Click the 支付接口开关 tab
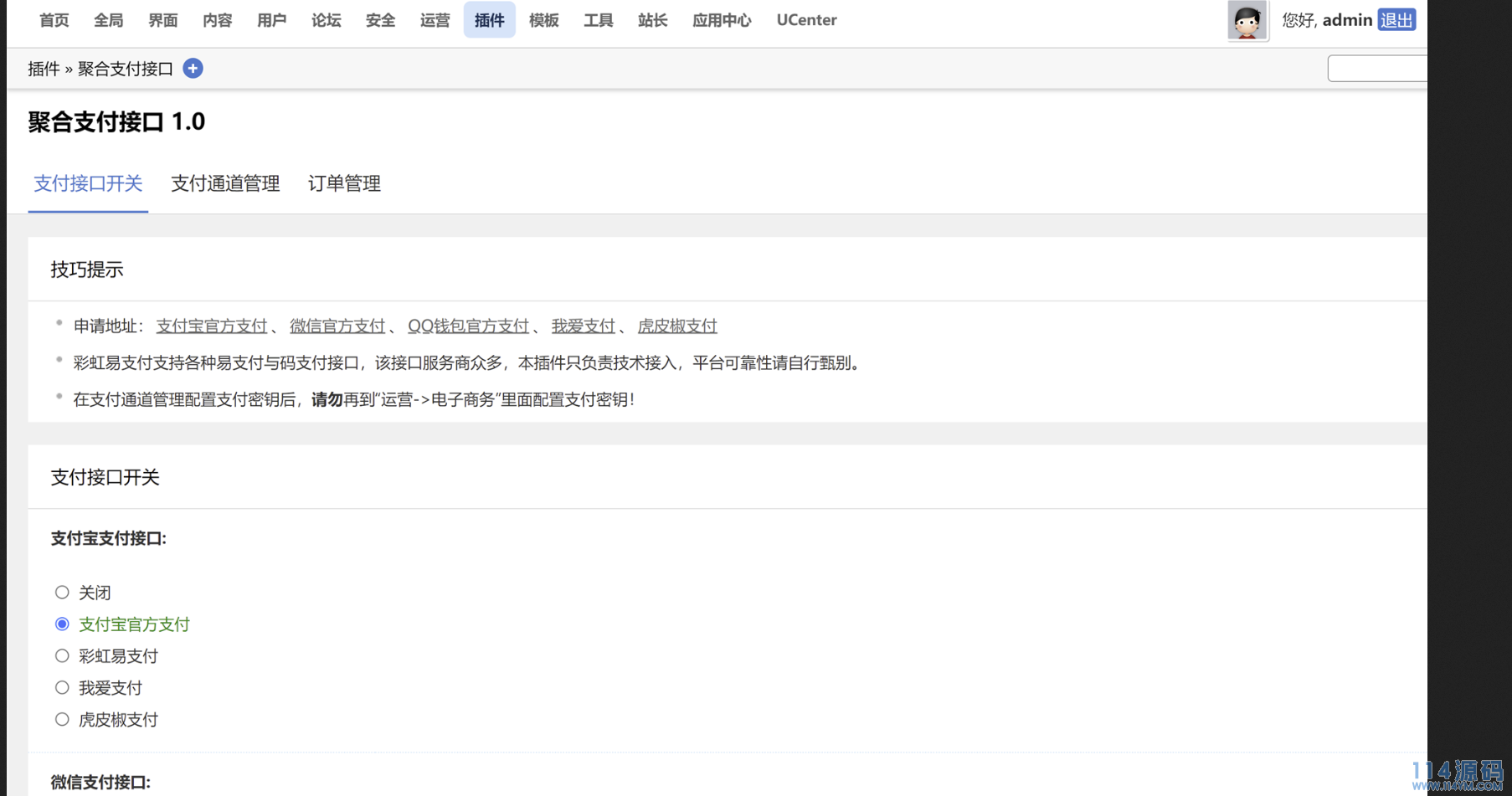This screenshot has height=796, width=1512. coord(88,183)
